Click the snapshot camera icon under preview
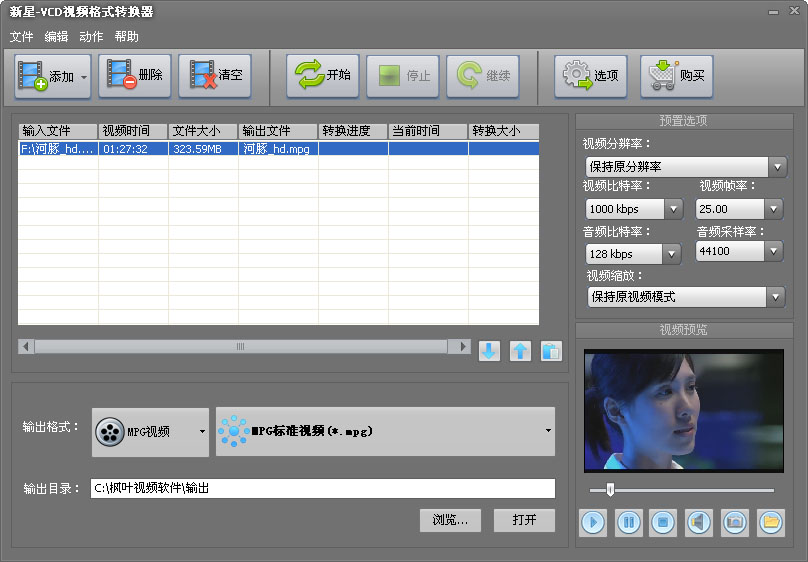 tap(735, 521)
